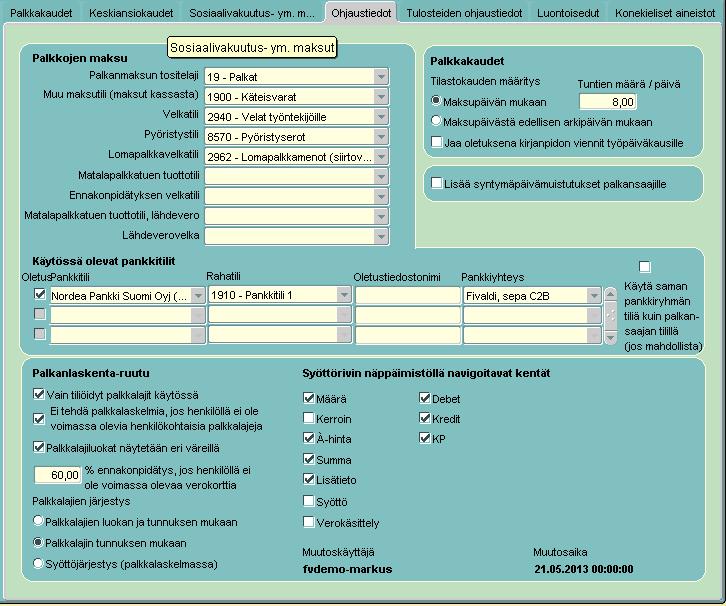726x606 pixels.
Task: Toggle the Kredit checkbox
Action: point(425,418)
